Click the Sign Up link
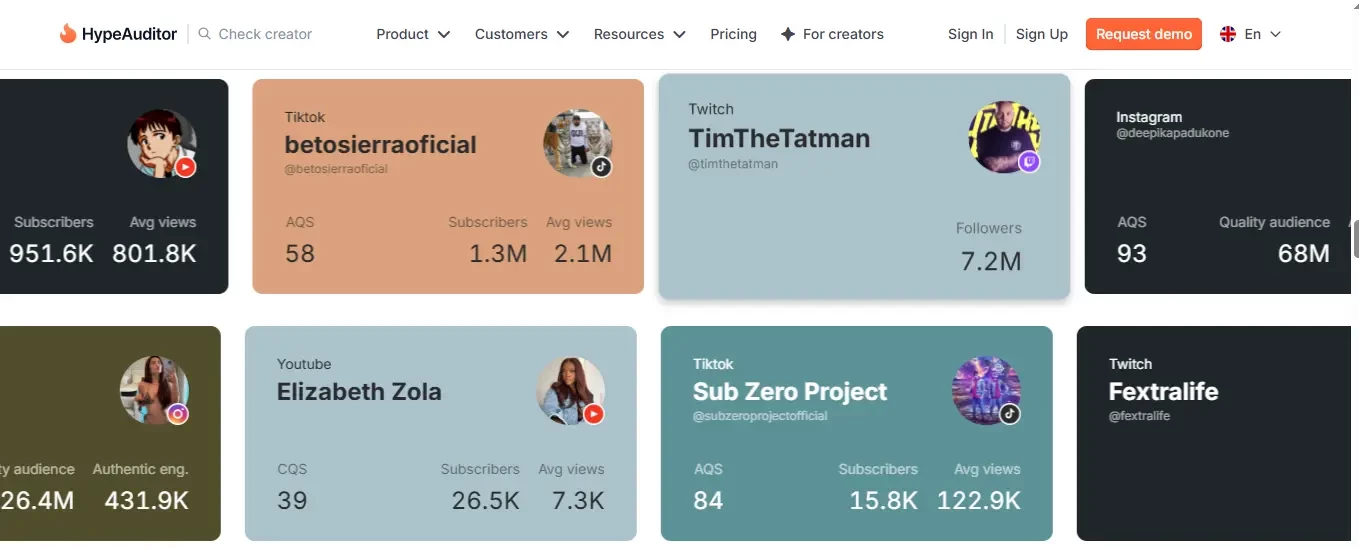The image size is (1359, 548). 1042,34
